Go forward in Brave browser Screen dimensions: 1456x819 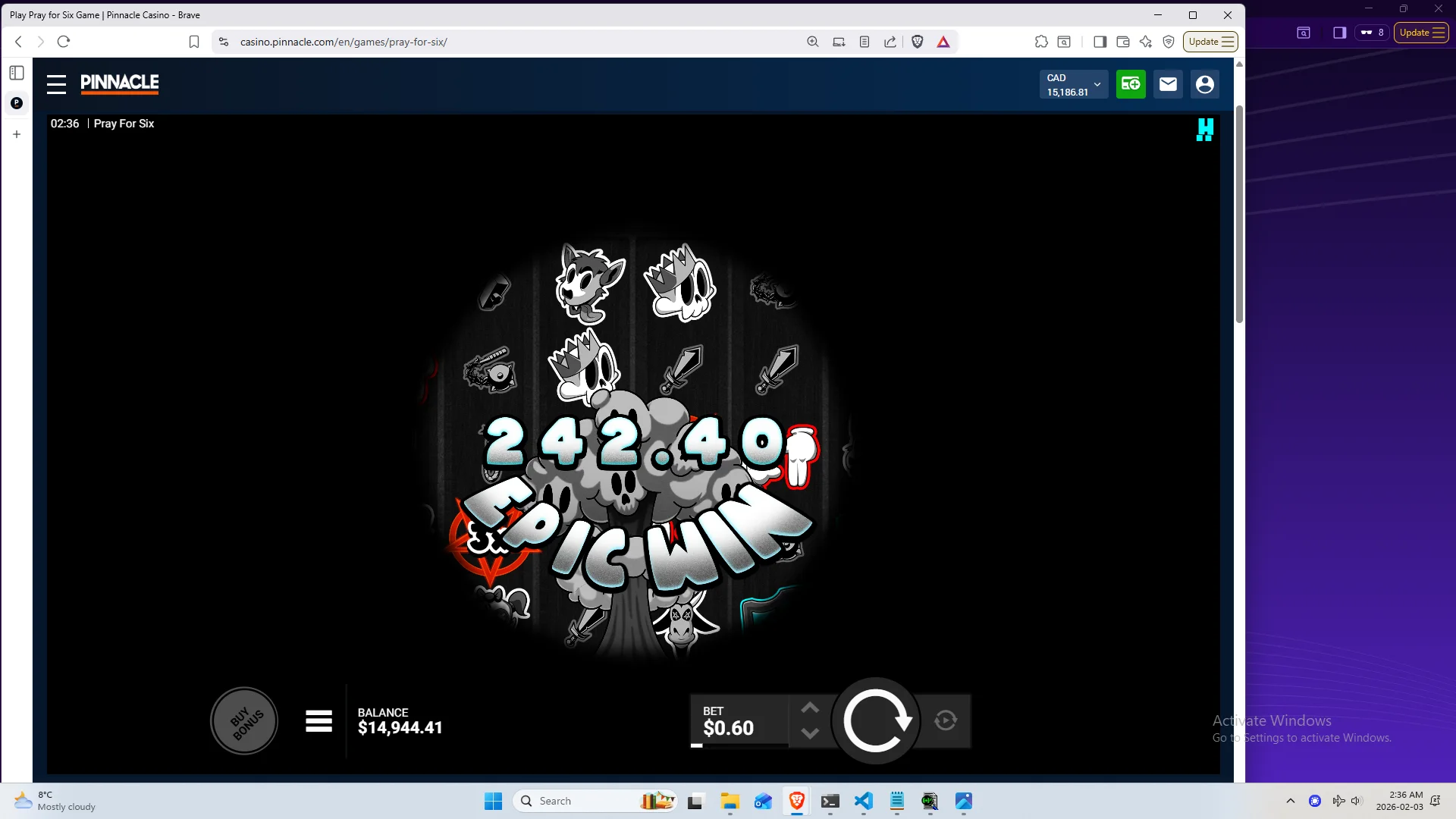click(x=41, y=42)
